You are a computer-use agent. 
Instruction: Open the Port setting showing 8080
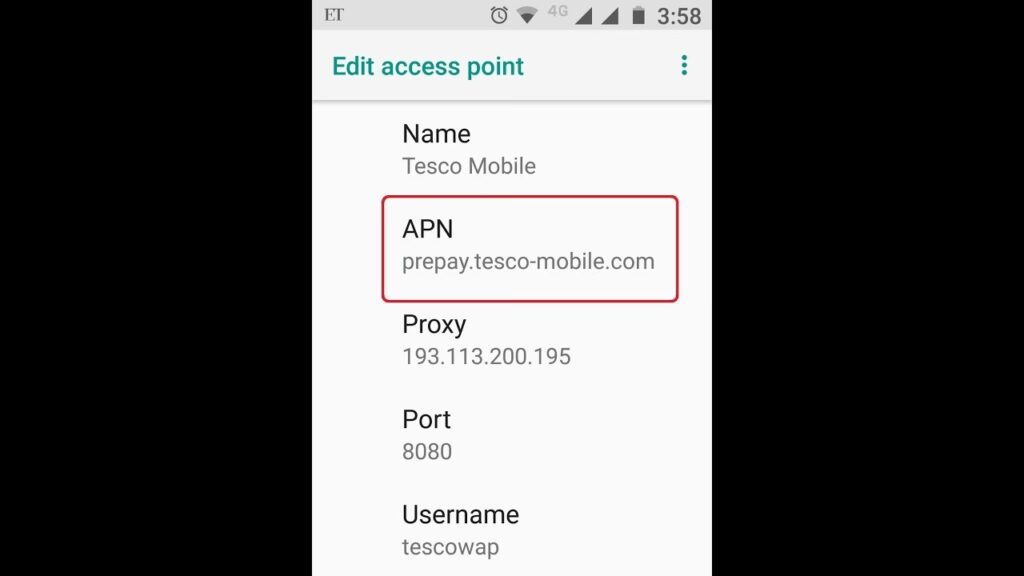(x=512, y=436)
